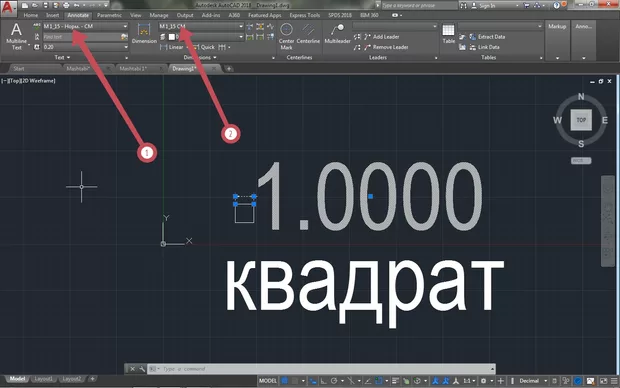
Task: Add a new drawing tab with plus
Action: [x=229, y=69]
